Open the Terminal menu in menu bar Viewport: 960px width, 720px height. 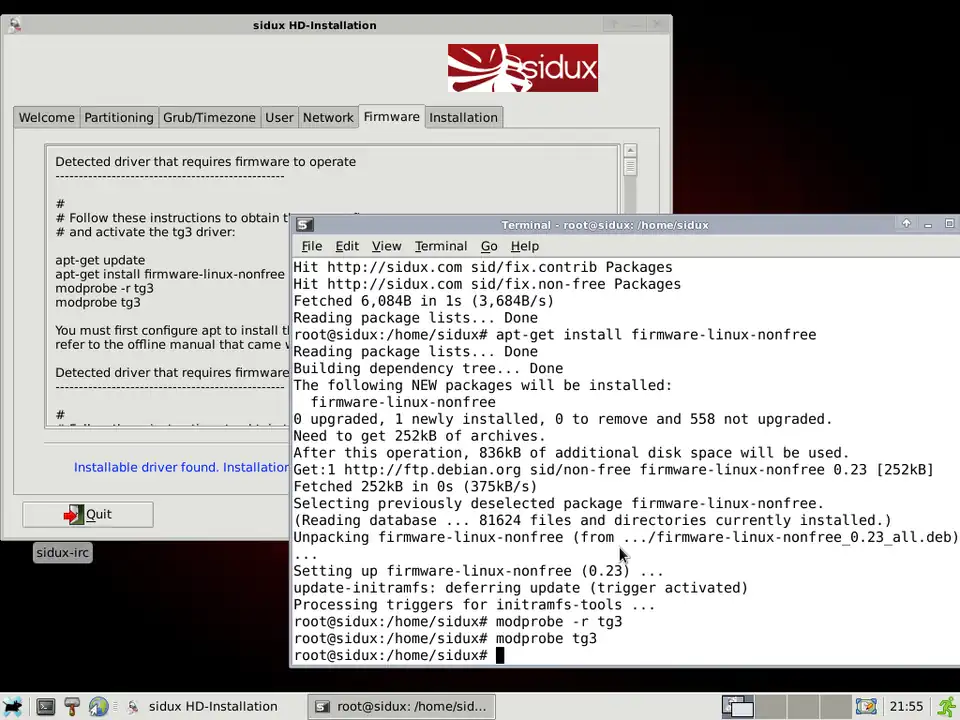pyautogui.click(x=440, y=246)
